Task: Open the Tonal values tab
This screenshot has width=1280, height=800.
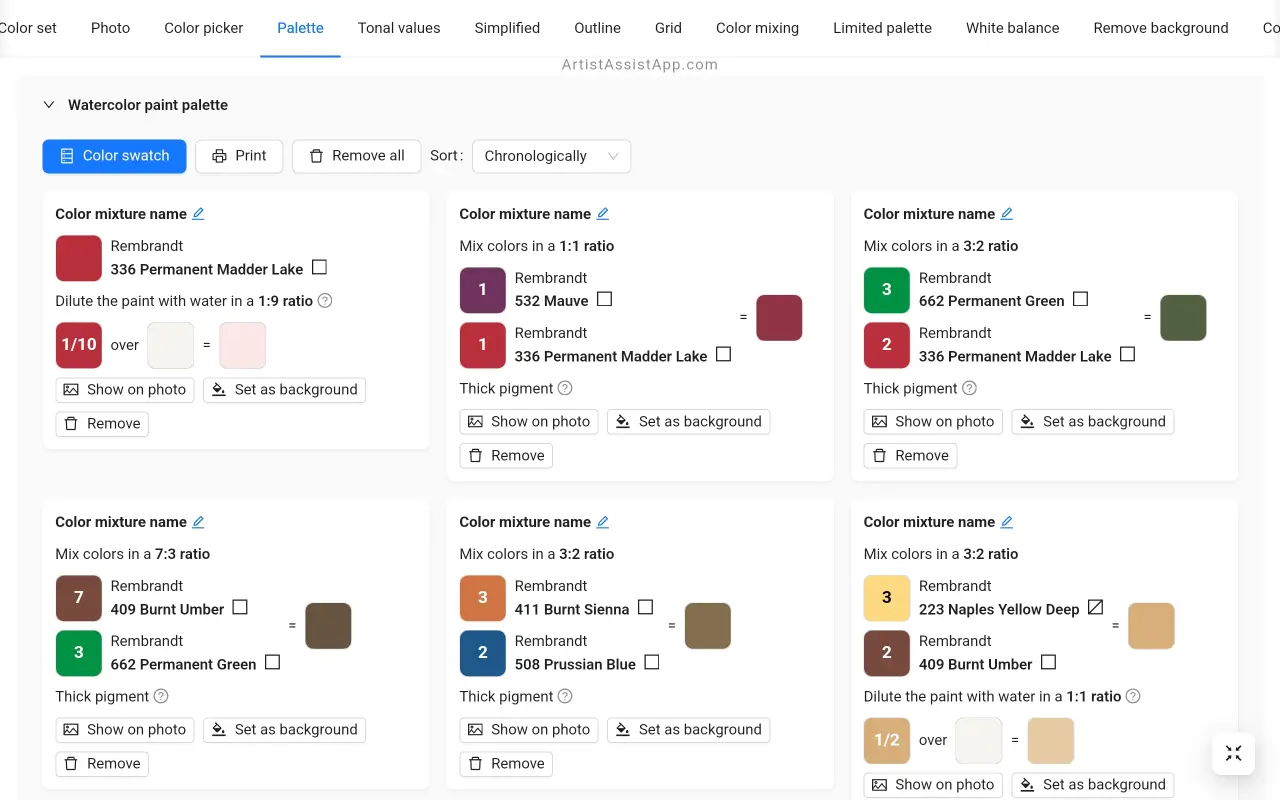Action: coord(399,28)
